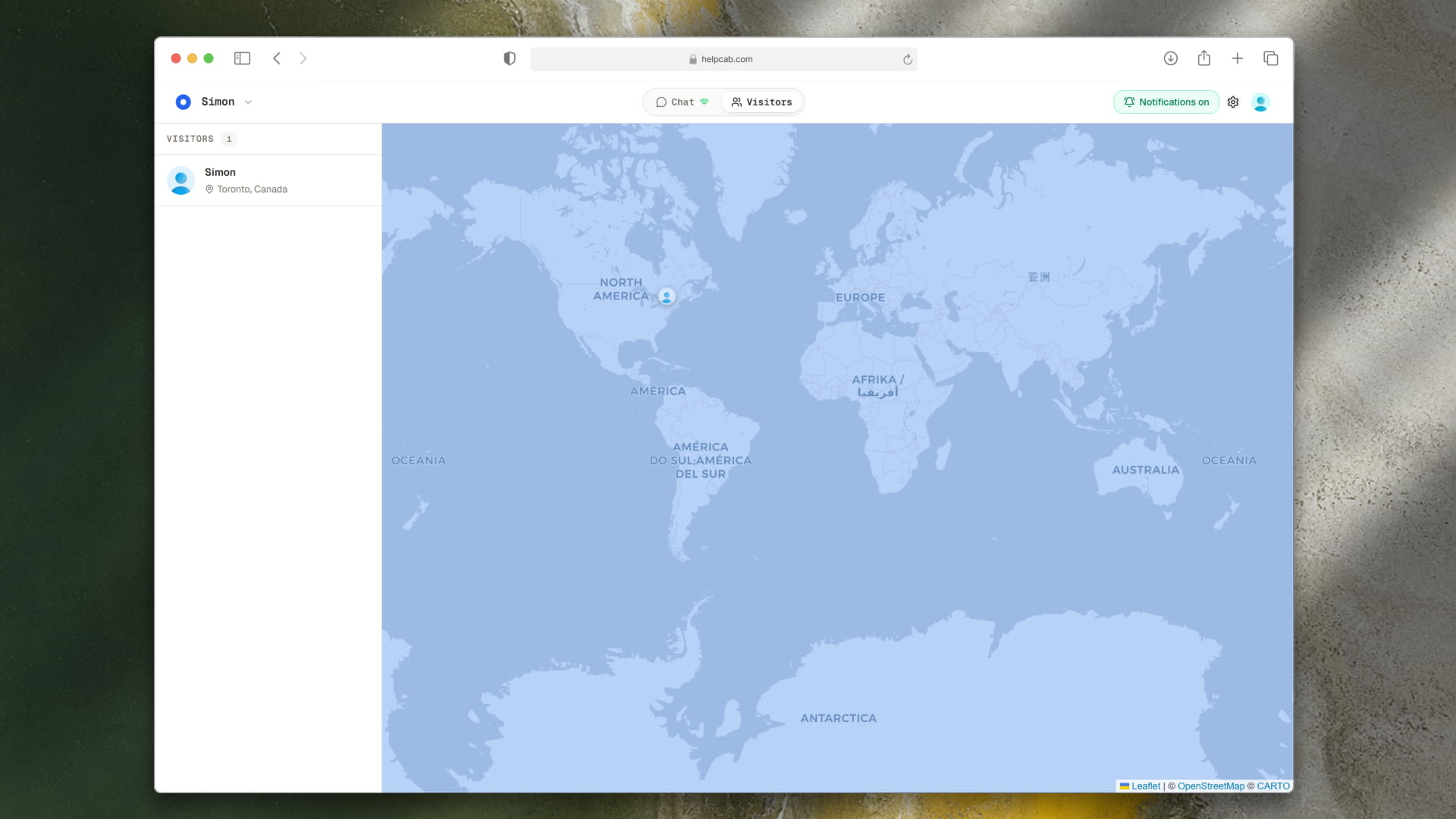Viewport: 1456px width, 819px height.
Task: Show the tab overview icon
Action: coord(1271,58)
